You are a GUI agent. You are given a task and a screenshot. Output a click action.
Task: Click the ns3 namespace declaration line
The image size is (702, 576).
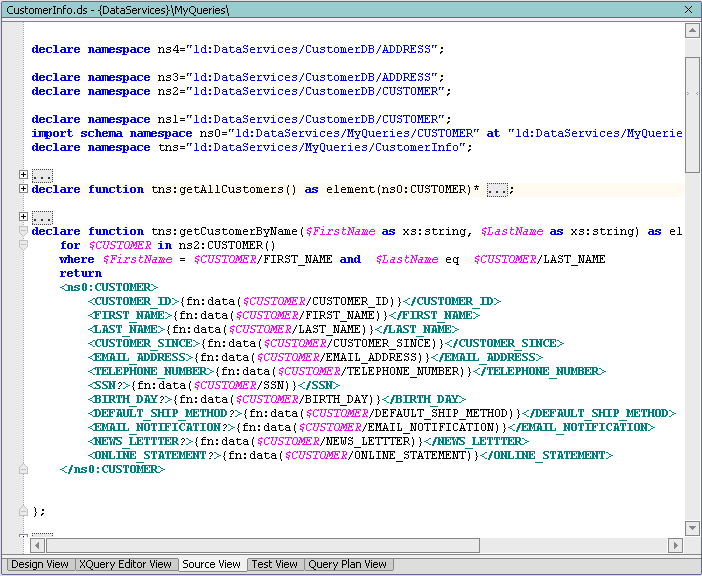click(x=238, y=77)
